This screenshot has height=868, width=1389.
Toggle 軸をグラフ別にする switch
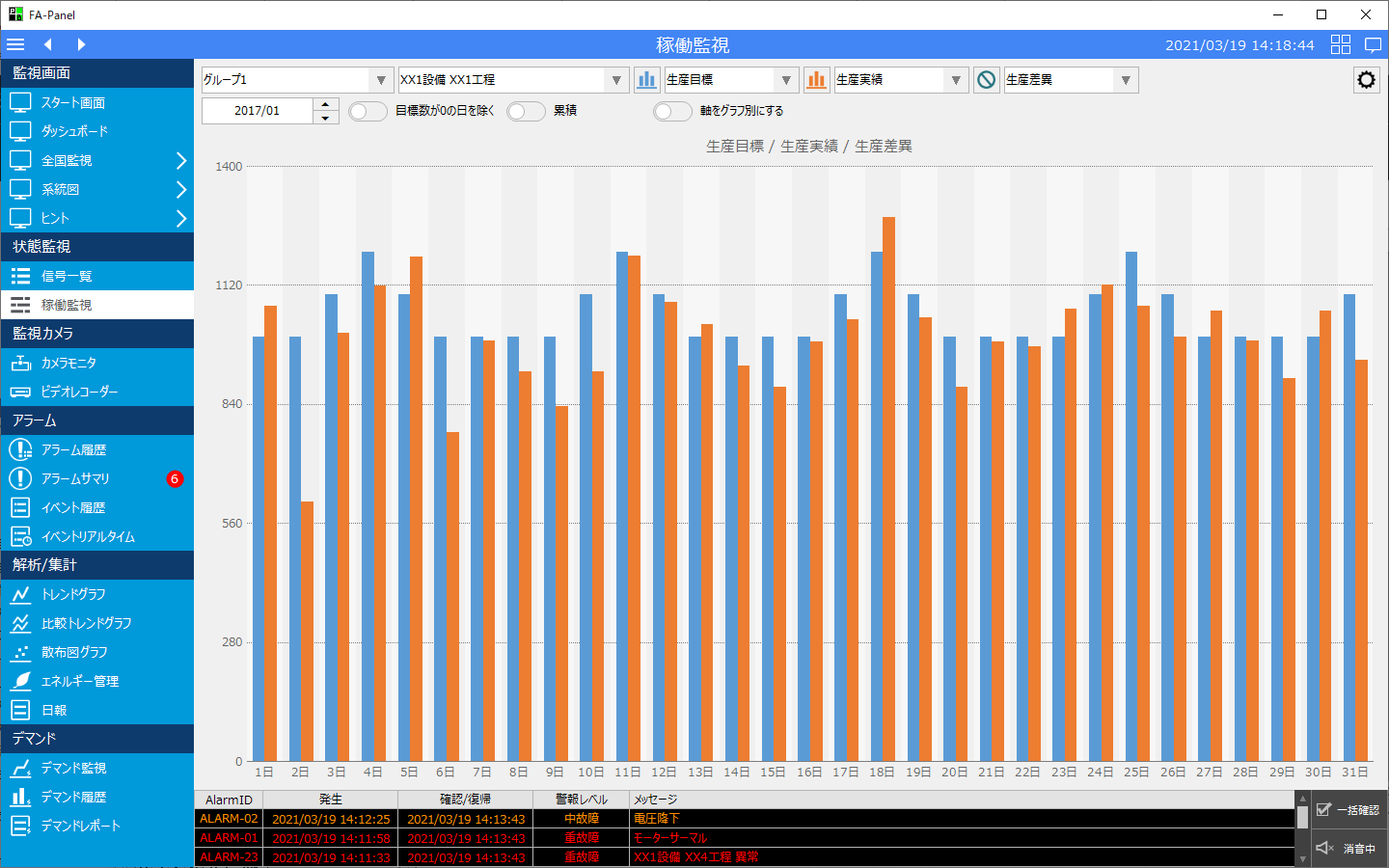(x=672, y=111)
